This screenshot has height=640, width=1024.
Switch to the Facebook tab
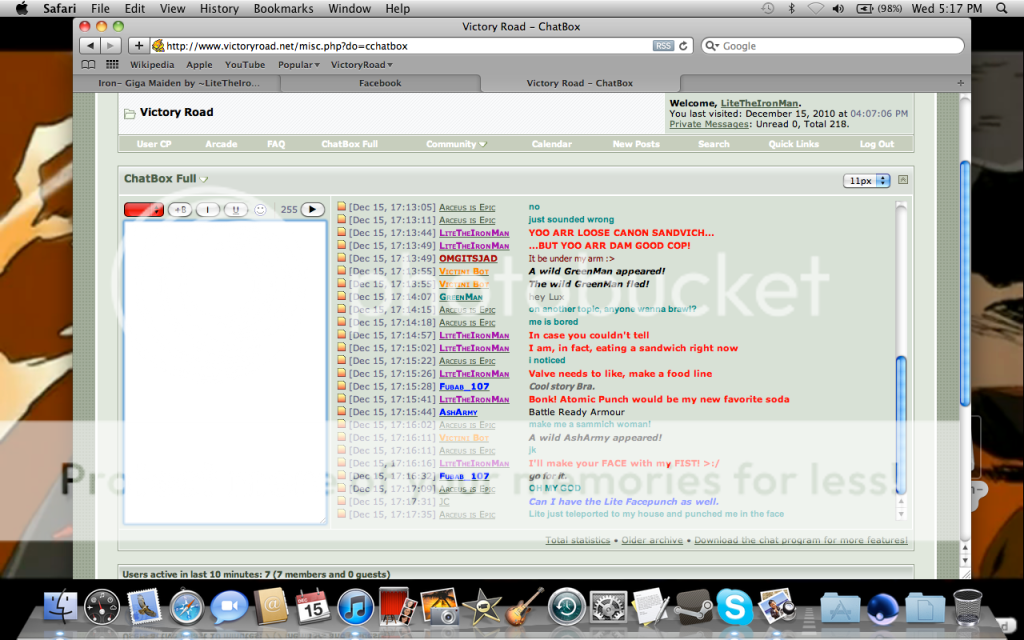click(380, 83)
